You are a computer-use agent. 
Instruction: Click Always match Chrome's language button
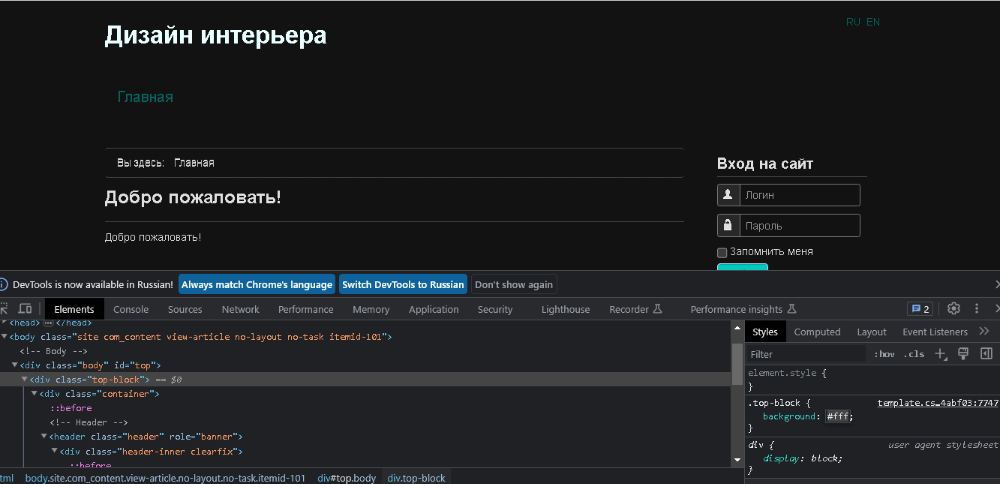coord(257,285)
